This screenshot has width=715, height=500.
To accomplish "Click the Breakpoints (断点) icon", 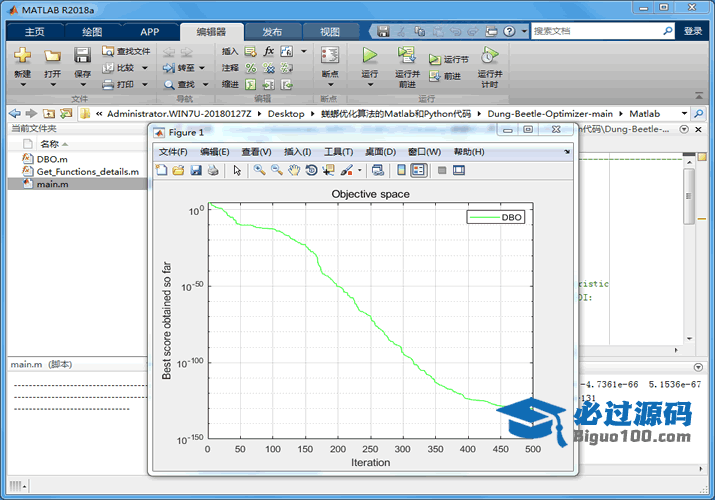I will (330, 55).
